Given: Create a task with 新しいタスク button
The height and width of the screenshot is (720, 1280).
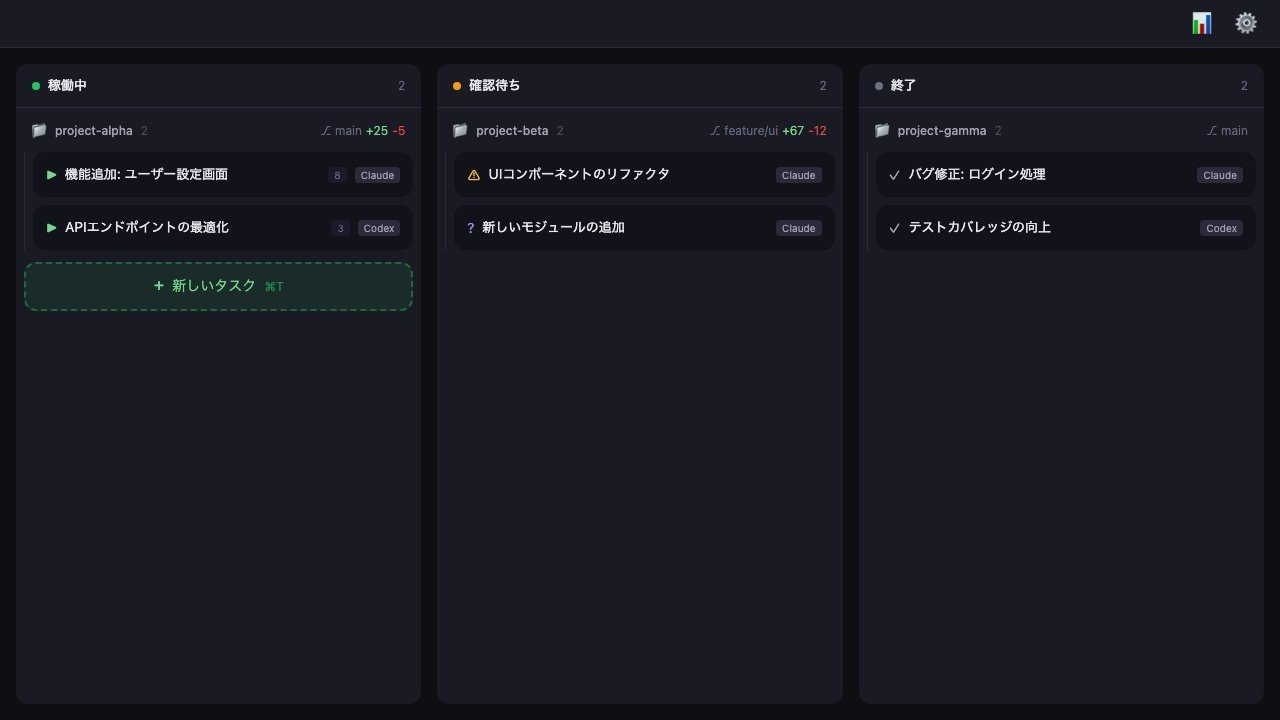Looking at the screenshot, I should [x=218, y=286].
